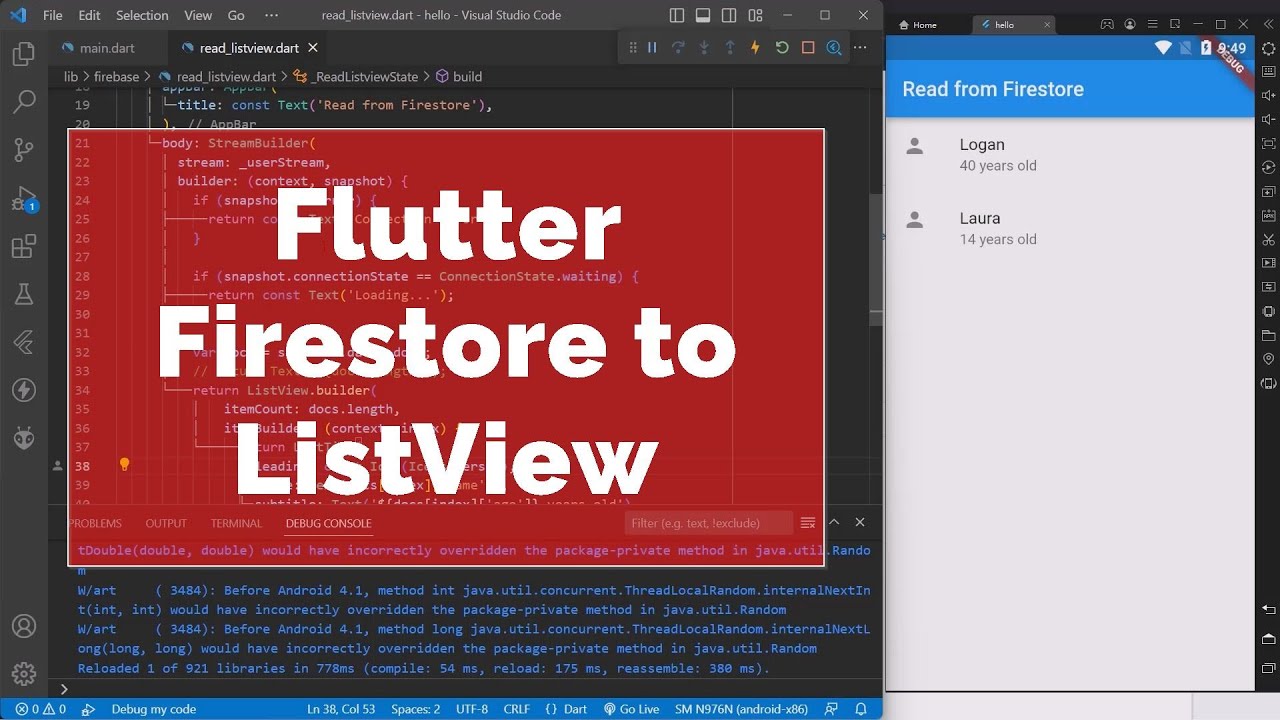Pause the debug session
The height and width of the screenshot is (720, 1280).
[x=652, y=47]
